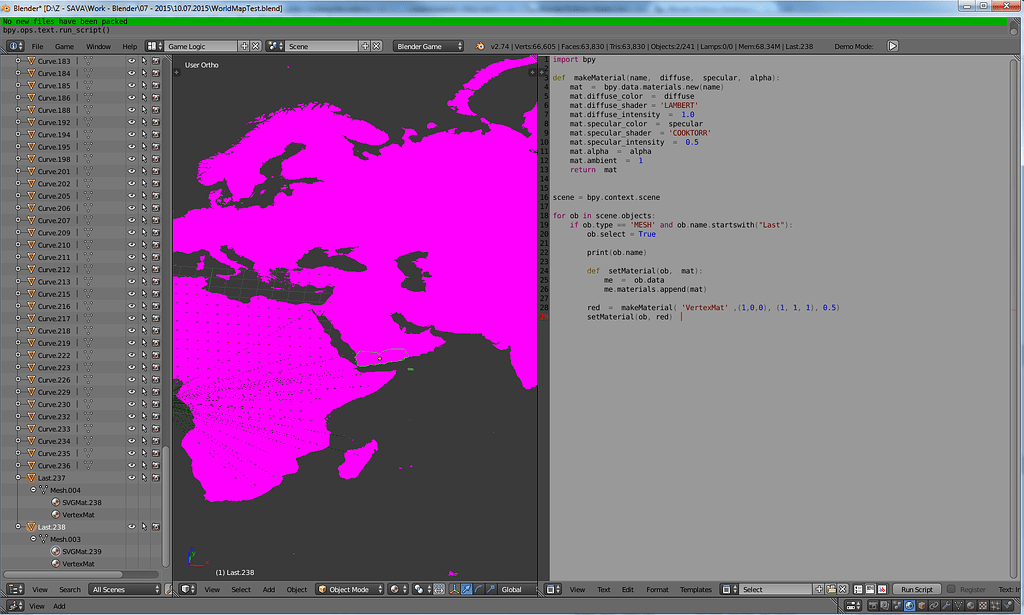Image resolution: width=1024 pixels, height=615 pixels.
Task: Collapse the Mesh.004 data item
Action: click(33, 490)
